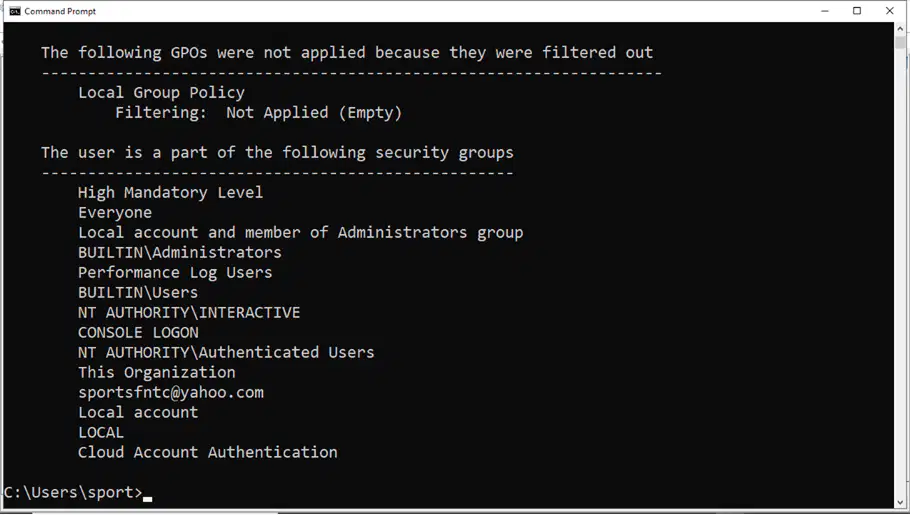Click the Command Prompt title bar text
The height and width of the screenshot is (515, 910).
point(60,11)
